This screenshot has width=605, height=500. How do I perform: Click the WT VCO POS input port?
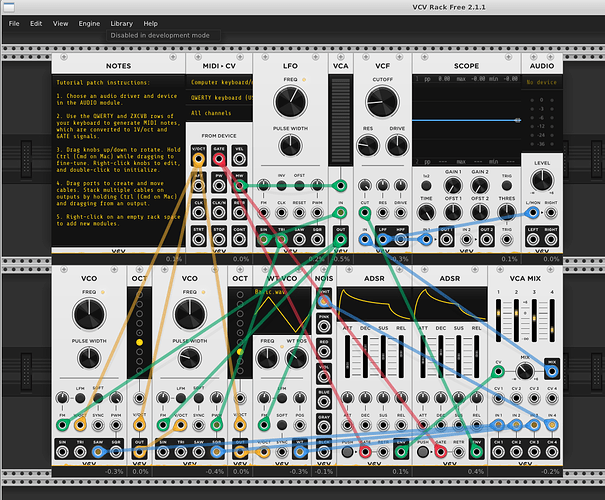299,425
